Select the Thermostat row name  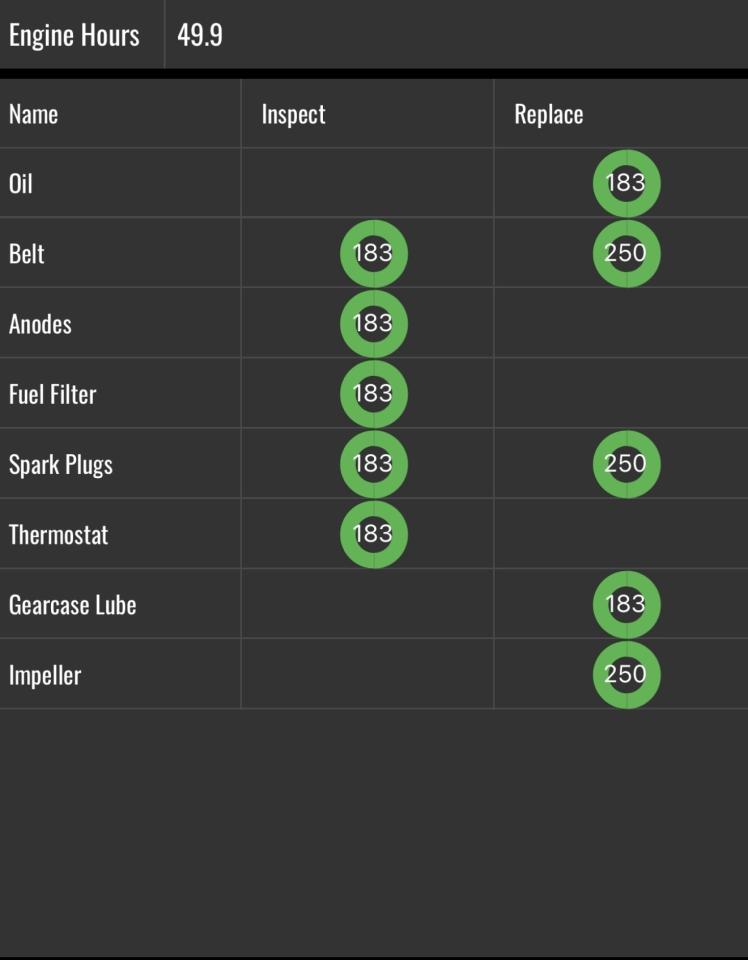pos(58,535)
